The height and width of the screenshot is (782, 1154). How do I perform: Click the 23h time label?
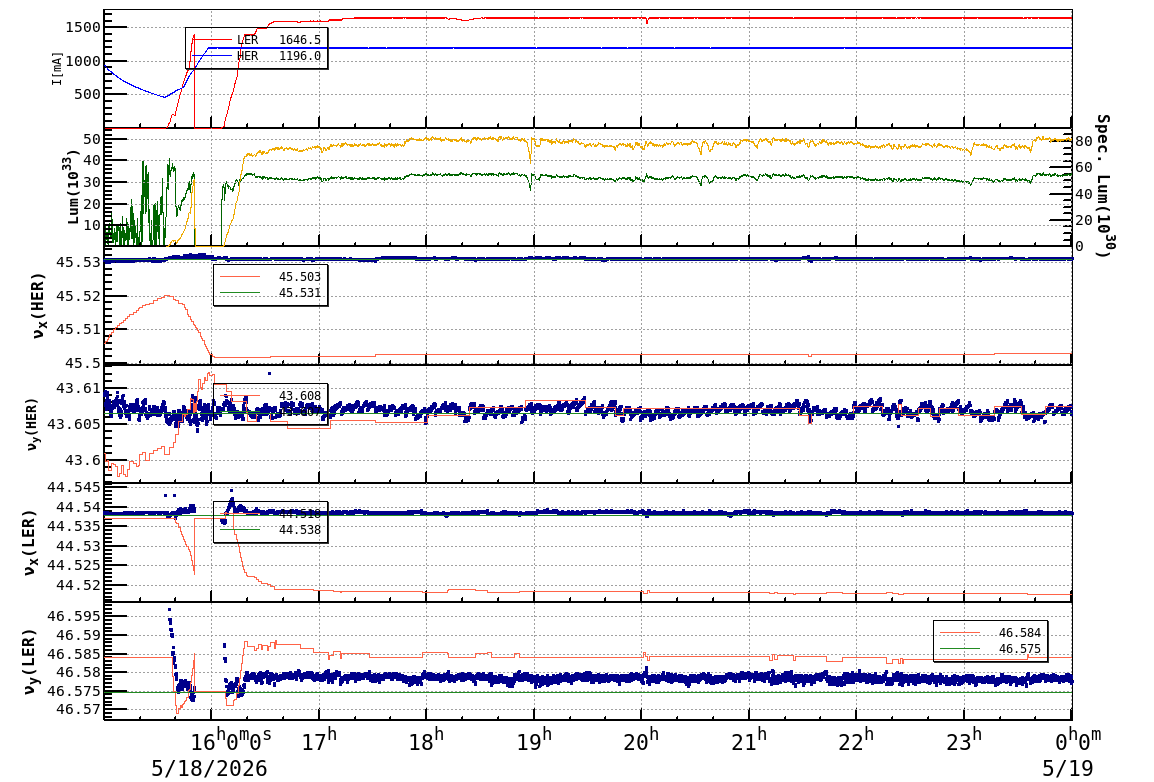[963, 739]
